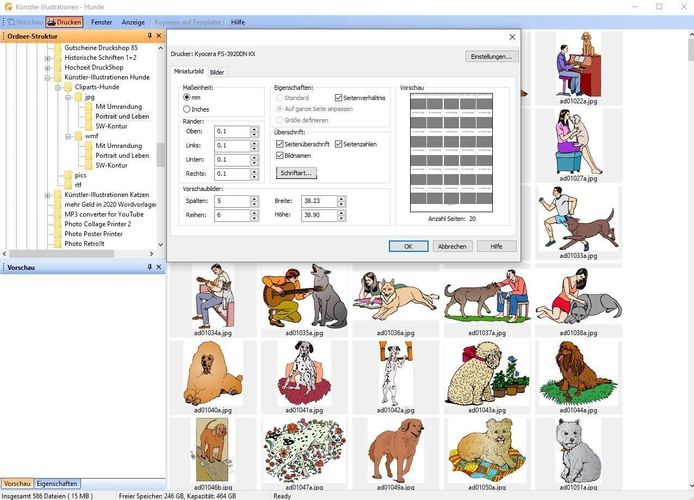Open the Anzeige menu
Image resolution: width=694 pixels, height=500 pixels.
(133, 20)
